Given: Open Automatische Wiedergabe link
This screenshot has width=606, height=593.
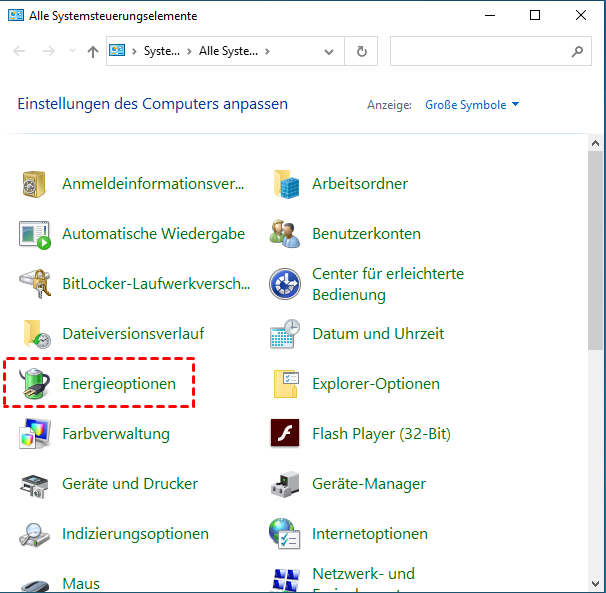Looking at the screenshot, I should 153,234.
